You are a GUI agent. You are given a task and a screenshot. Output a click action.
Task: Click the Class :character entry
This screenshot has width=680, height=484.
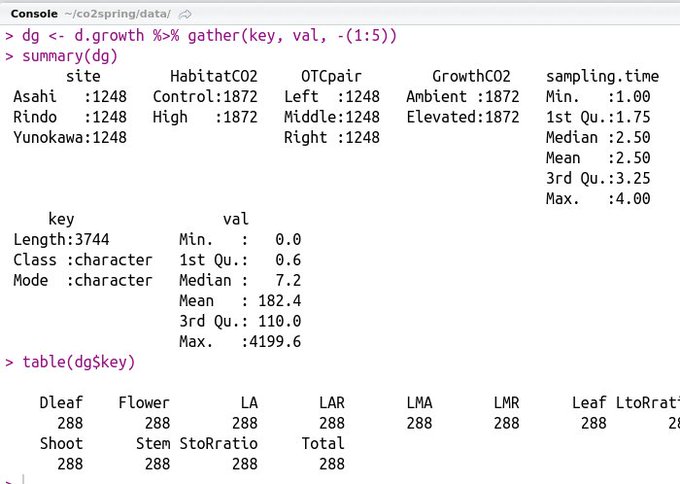[x=83, y=259]
